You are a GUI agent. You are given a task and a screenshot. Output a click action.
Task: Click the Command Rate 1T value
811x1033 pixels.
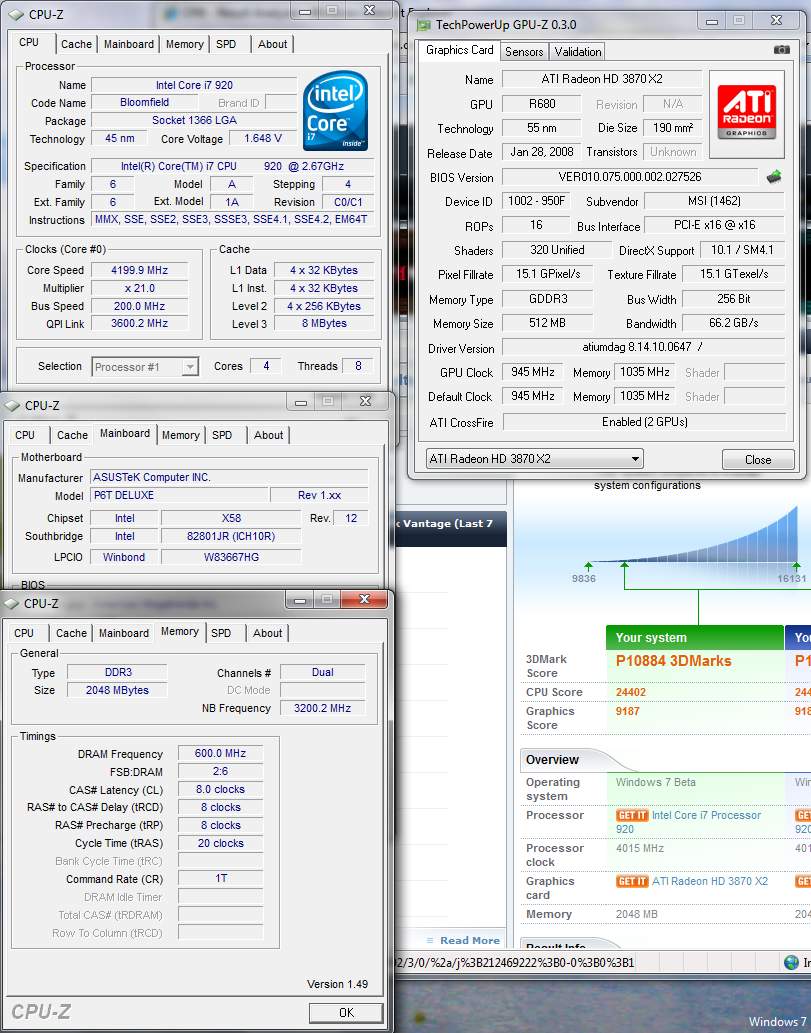pyautogui.click(x=221, y=879)
